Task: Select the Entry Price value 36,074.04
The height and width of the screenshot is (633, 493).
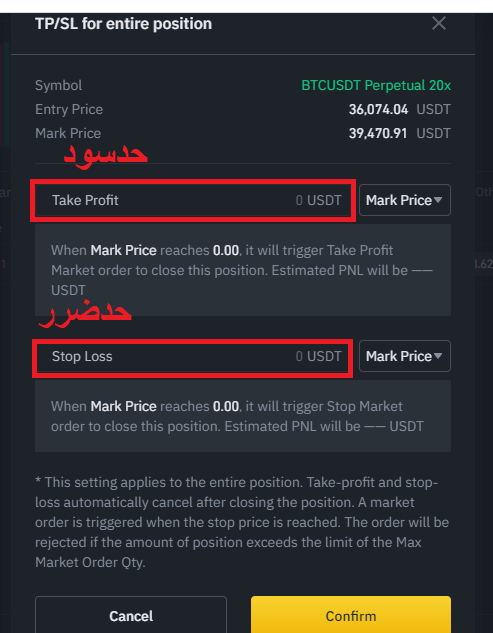Action: [378, 109]
